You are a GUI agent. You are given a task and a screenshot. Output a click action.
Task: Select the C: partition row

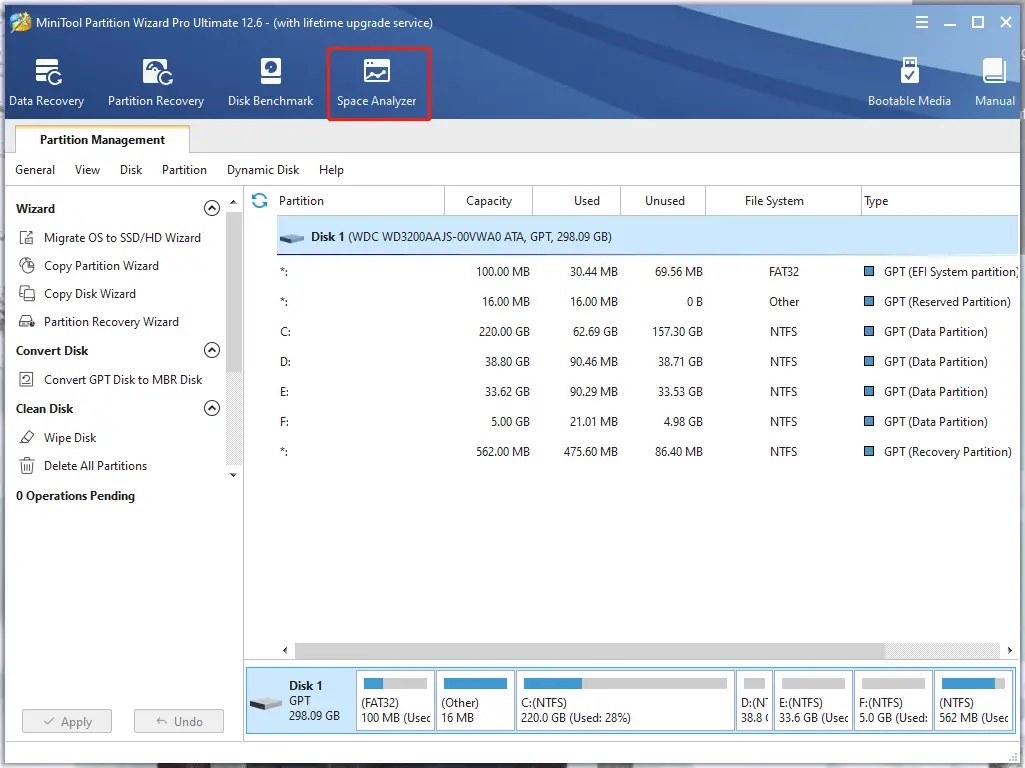647,332
